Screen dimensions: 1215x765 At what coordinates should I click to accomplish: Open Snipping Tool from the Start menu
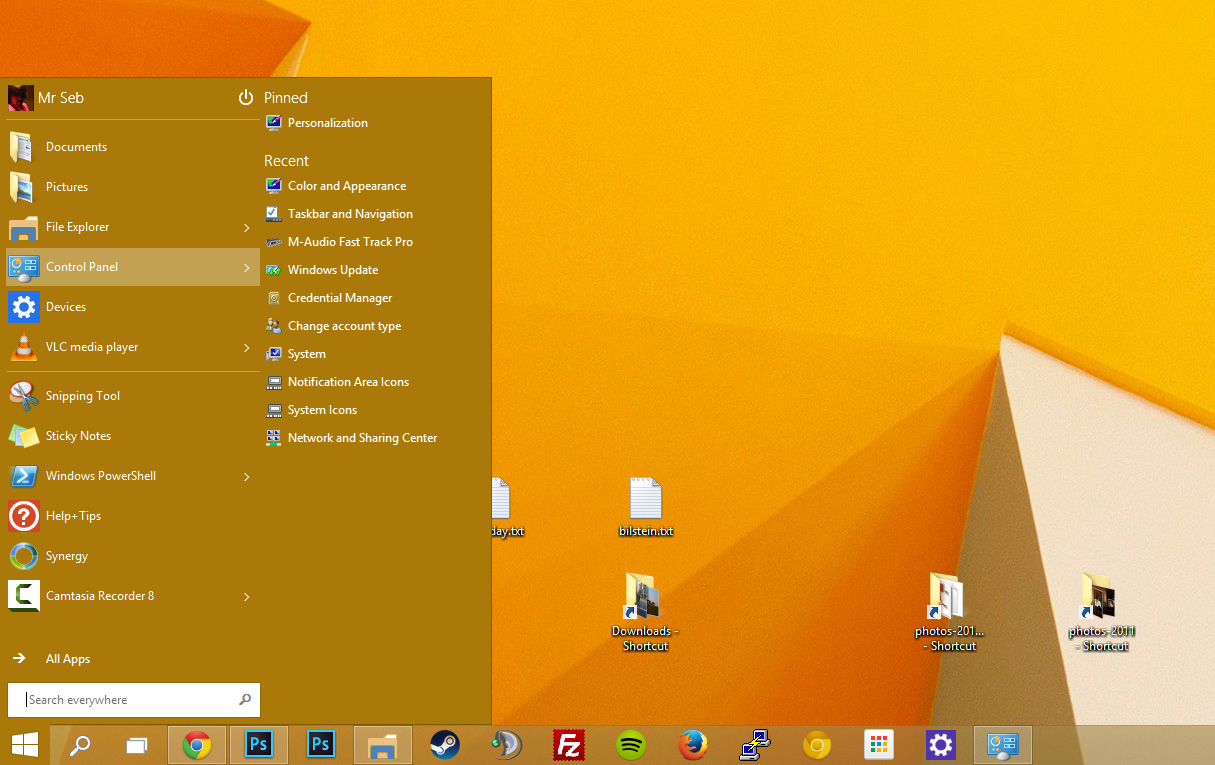[x=83, y=396]
